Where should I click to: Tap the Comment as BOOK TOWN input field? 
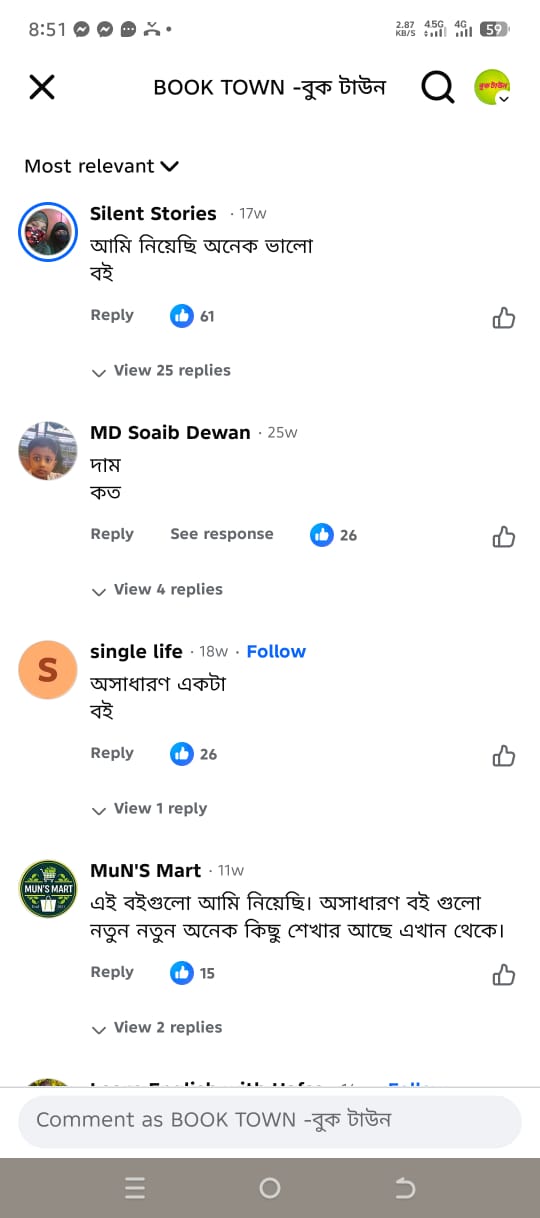(270, 1120)
